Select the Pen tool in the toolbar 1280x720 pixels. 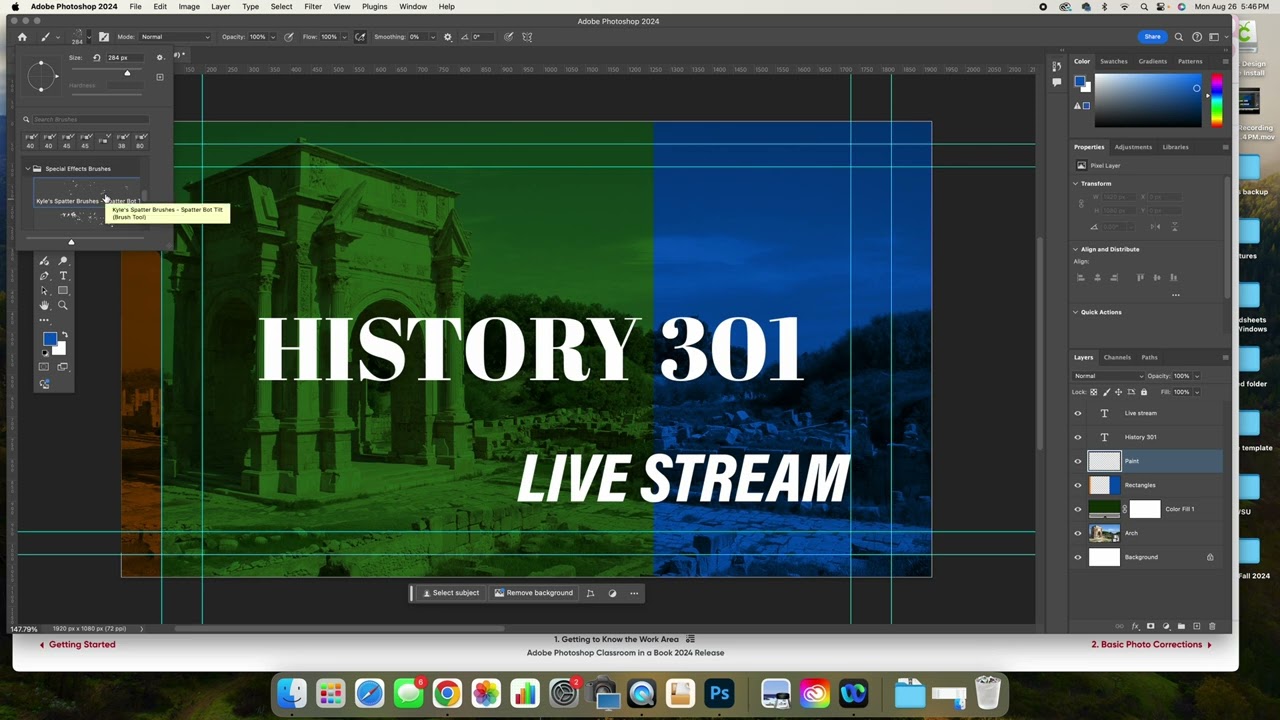[x=44, y=276]
